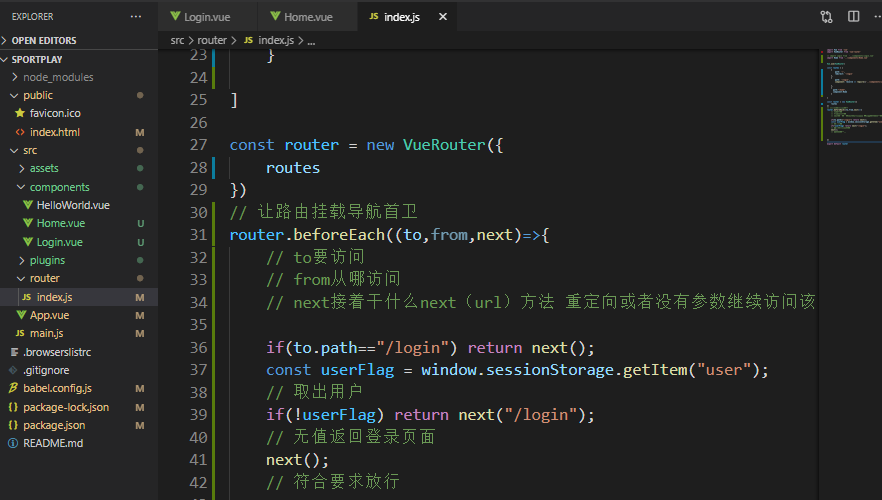Close the index.js editor tab
The width and height of the screenshot is (882, 500).
(x=443, y=17)
